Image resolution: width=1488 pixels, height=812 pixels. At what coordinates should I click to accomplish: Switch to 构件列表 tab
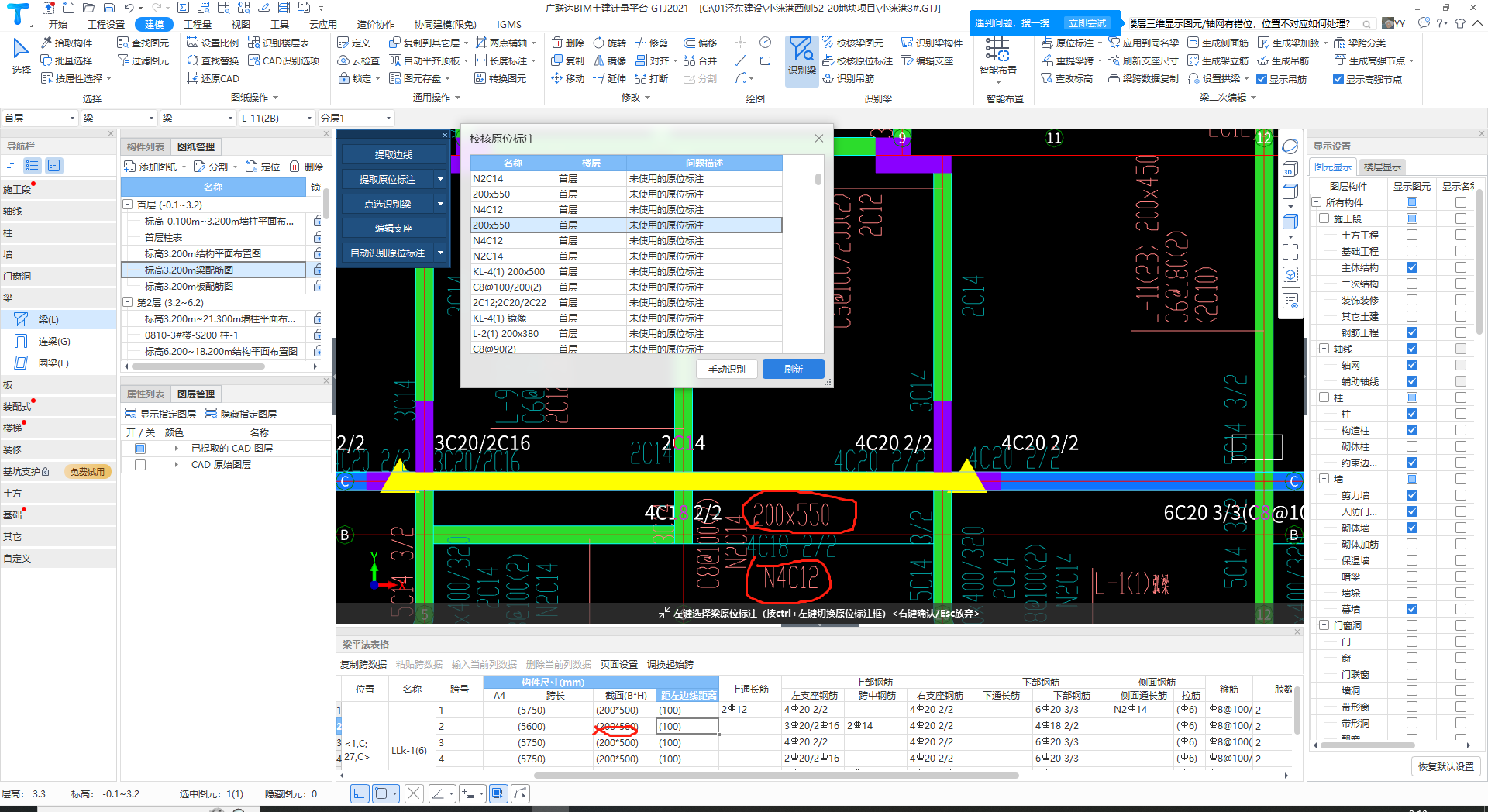coord(146,146)
